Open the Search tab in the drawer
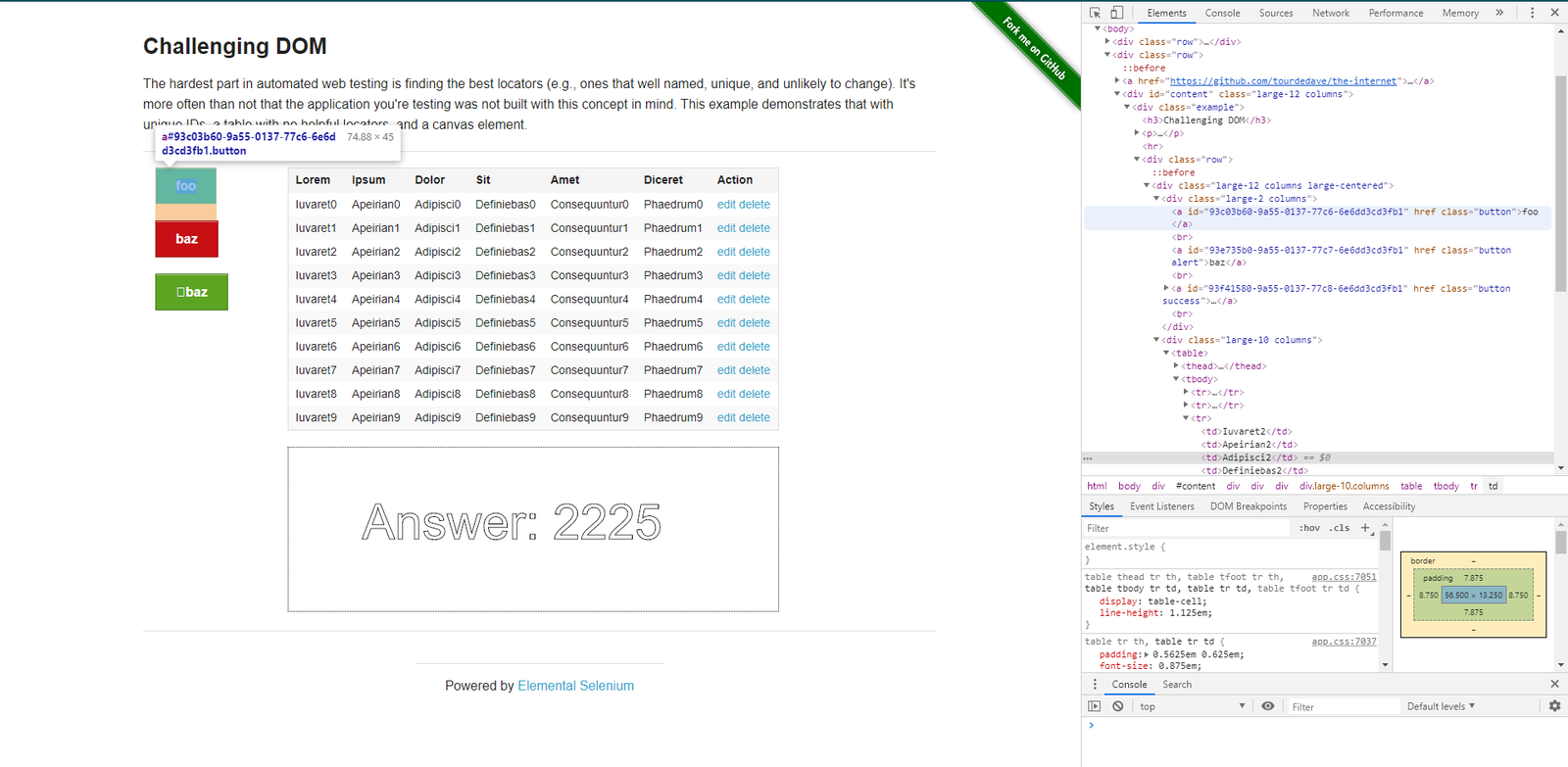 click(x=1177, y=685)
